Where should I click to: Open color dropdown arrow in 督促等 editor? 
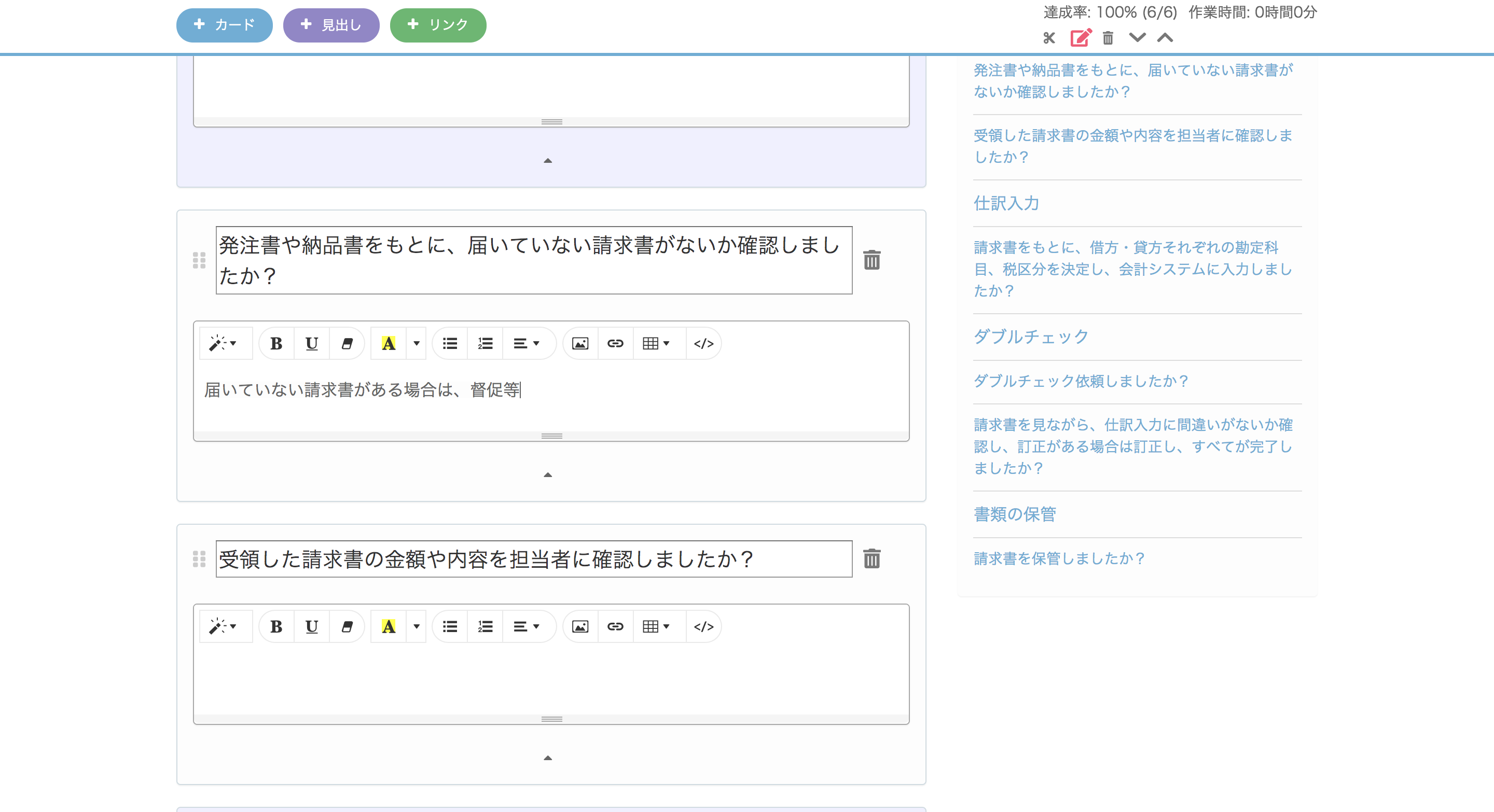[x=417, y=344]
